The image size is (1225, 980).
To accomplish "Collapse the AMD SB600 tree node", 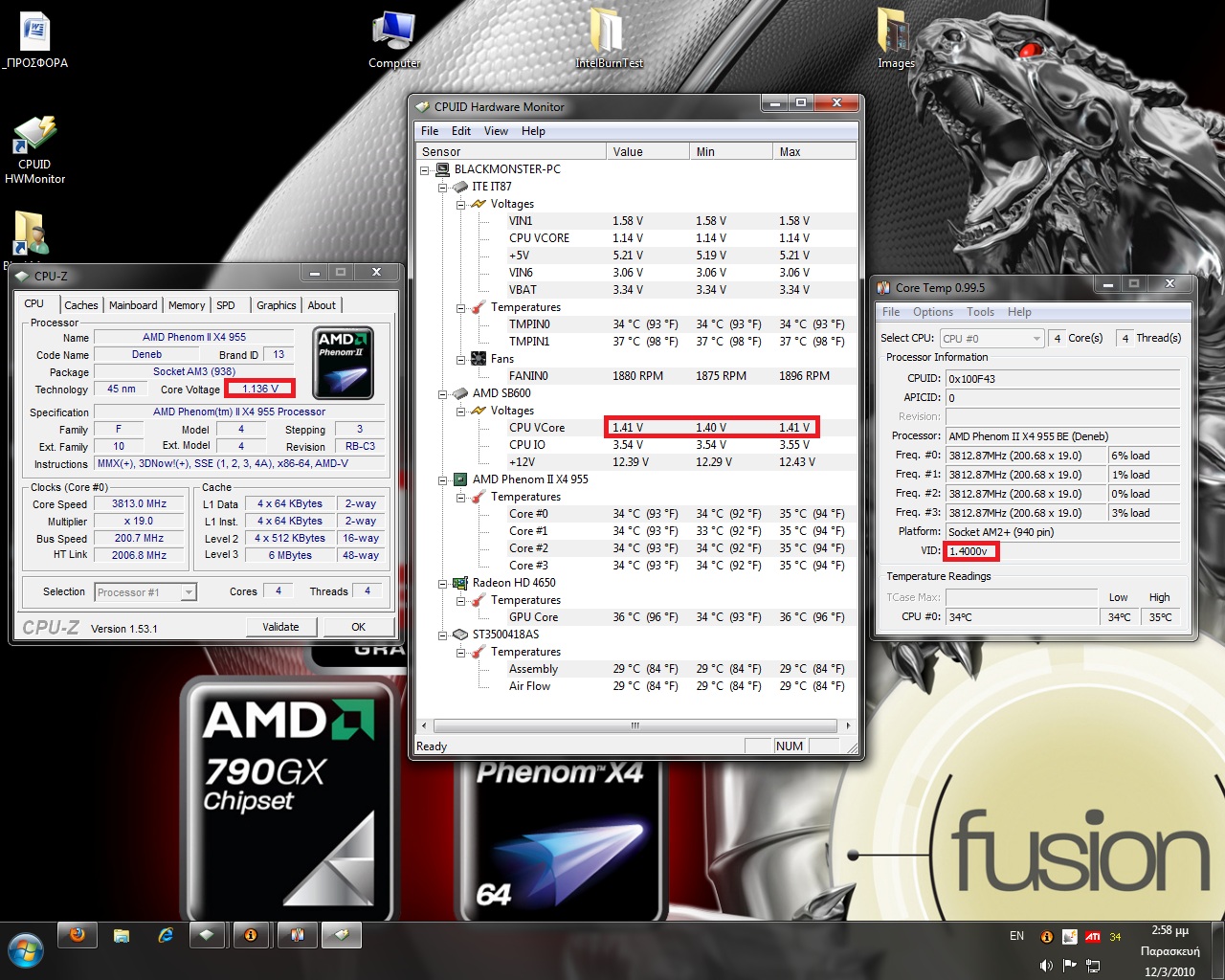I will coord(443,394).
